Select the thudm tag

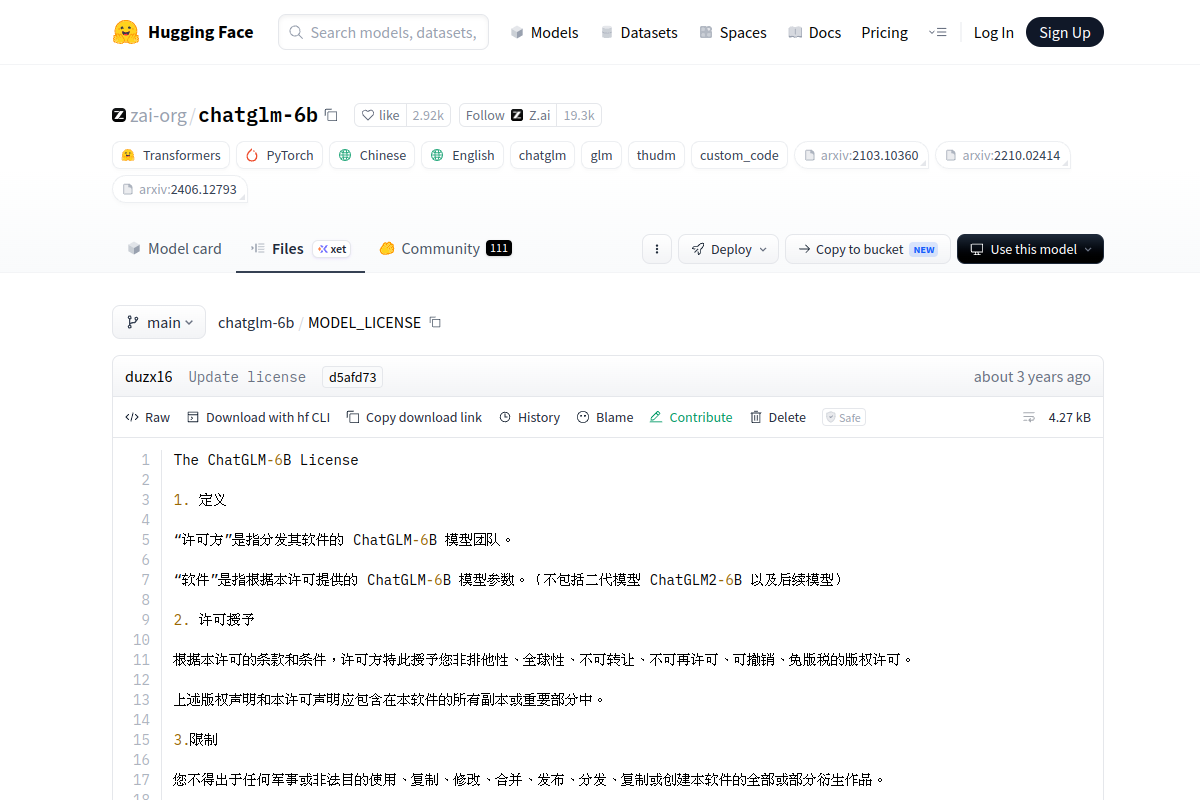tap(656, 155)
